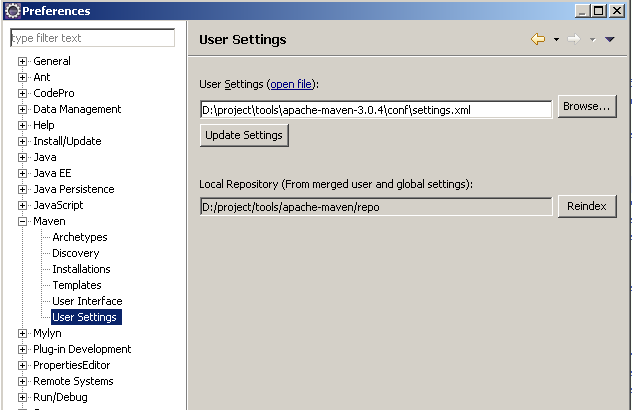Click the back navigation arrow icon

(538, 39)
